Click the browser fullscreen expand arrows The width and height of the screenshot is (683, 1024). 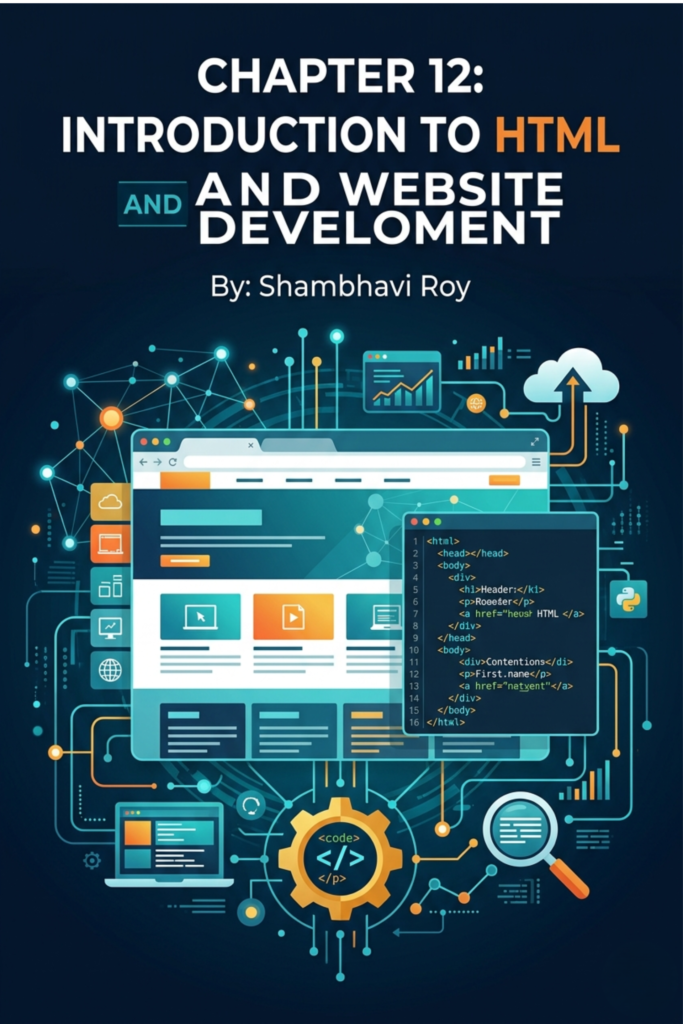(x=535, y=442)
